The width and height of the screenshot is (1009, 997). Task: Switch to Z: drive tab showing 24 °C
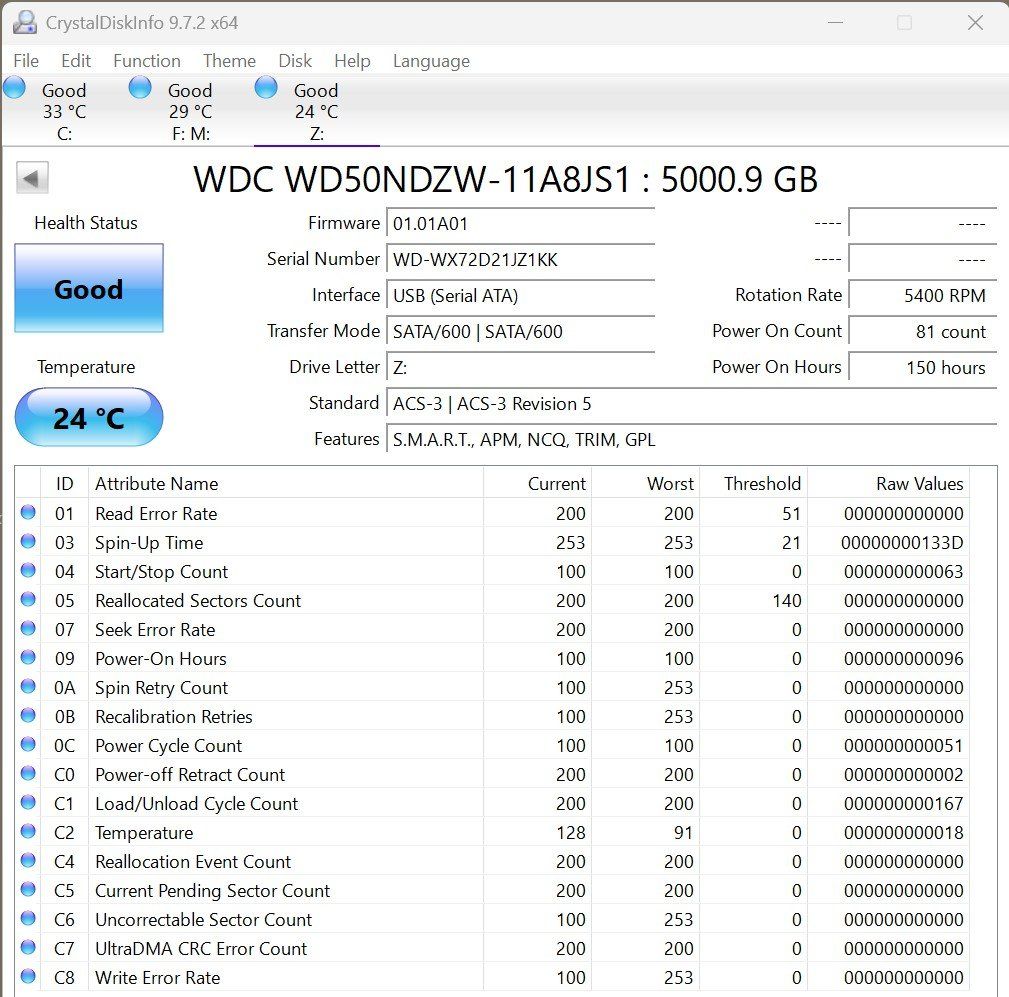coord(316,111)
